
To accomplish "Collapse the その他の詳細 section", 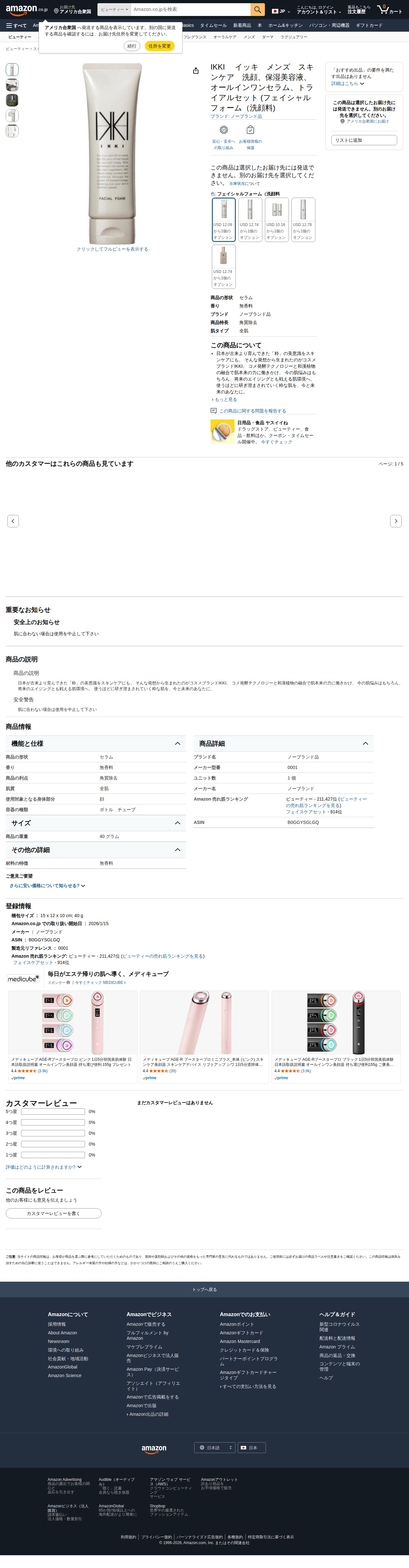I will pyautogui.click(x=96, y=850).
